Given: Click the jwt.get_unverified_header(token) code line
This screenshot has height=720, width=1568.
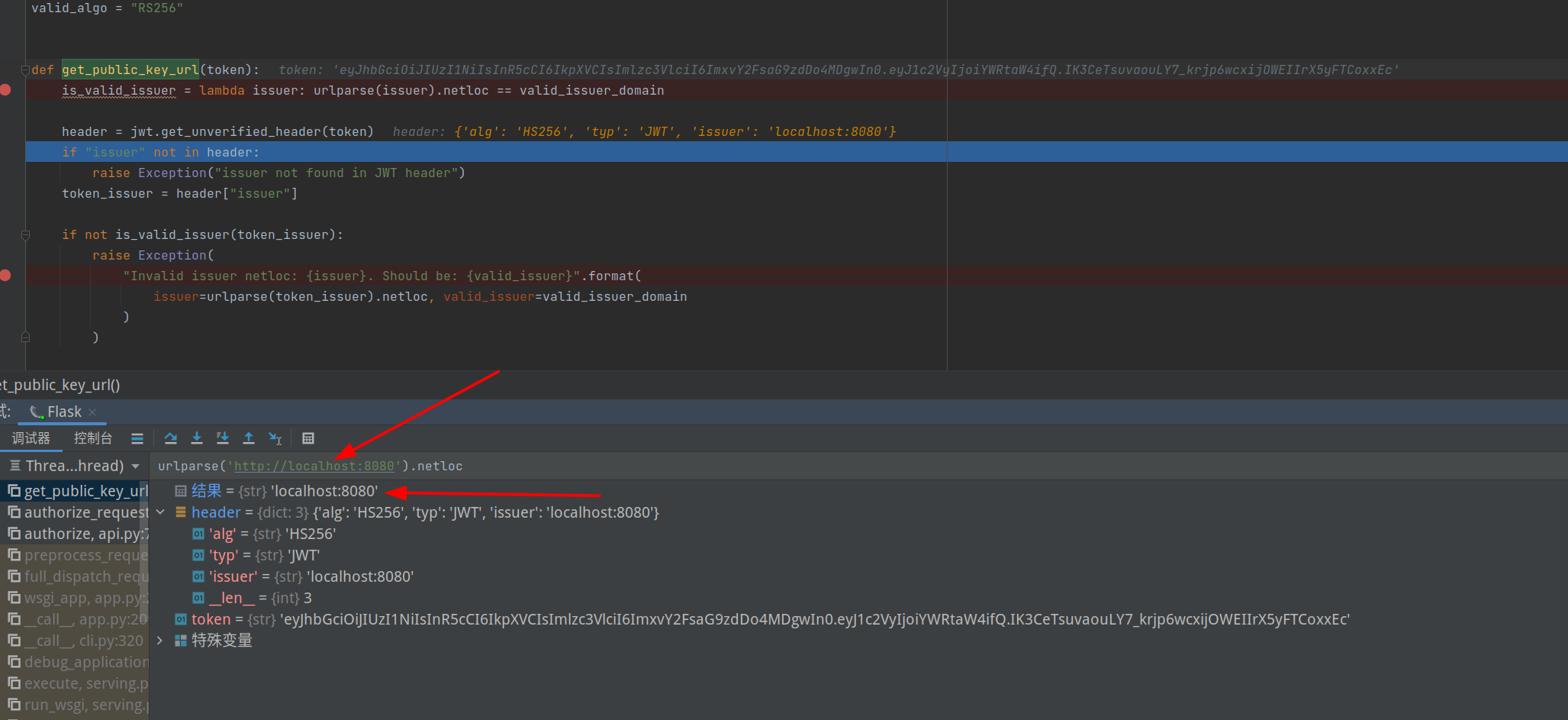Looking at the screenshot, I should click(217, 131).
